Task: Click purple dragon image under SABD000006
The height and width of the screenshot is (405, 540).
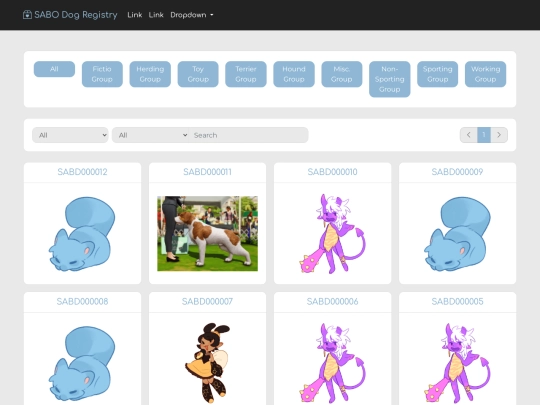Action: click(x=332, y=363)
